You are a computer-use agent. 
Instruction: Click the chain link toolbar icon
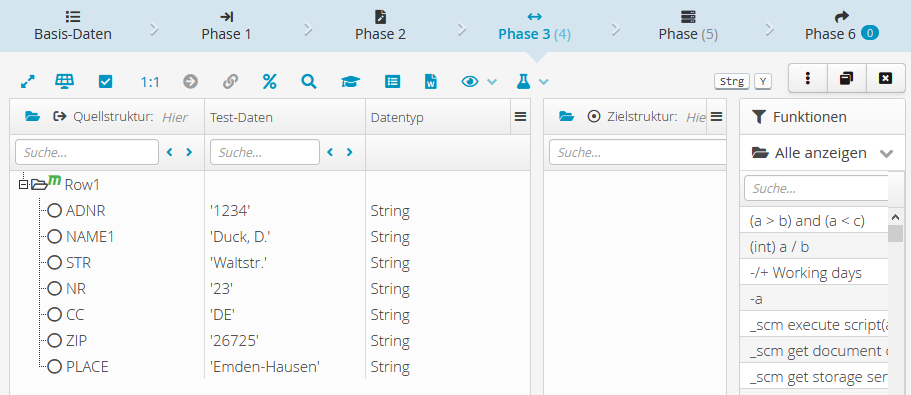[x=231, y=82]
